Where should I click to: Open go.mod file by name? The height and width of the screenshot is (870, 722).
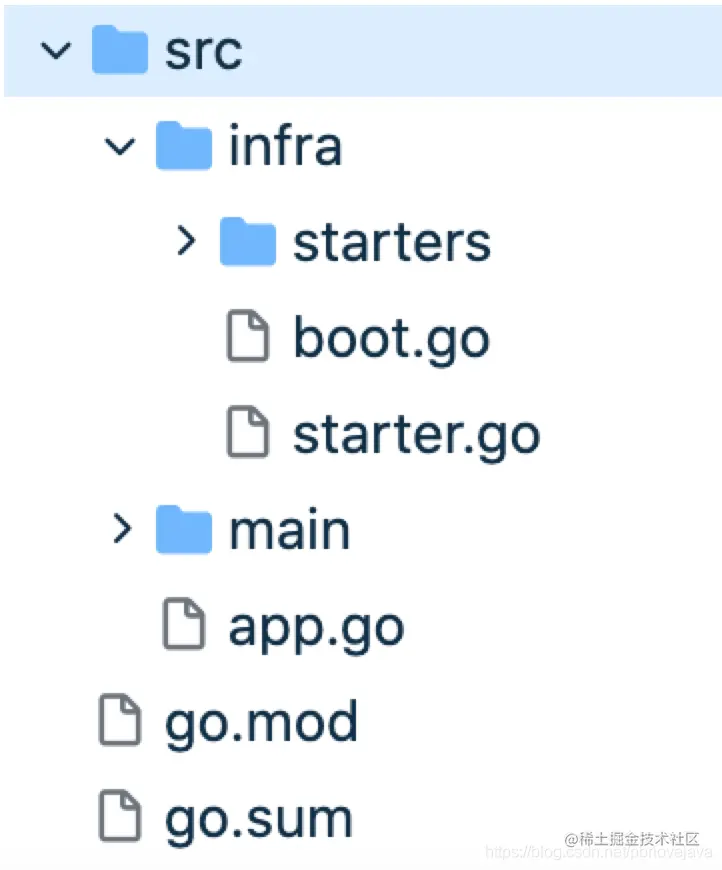point(261,722)
